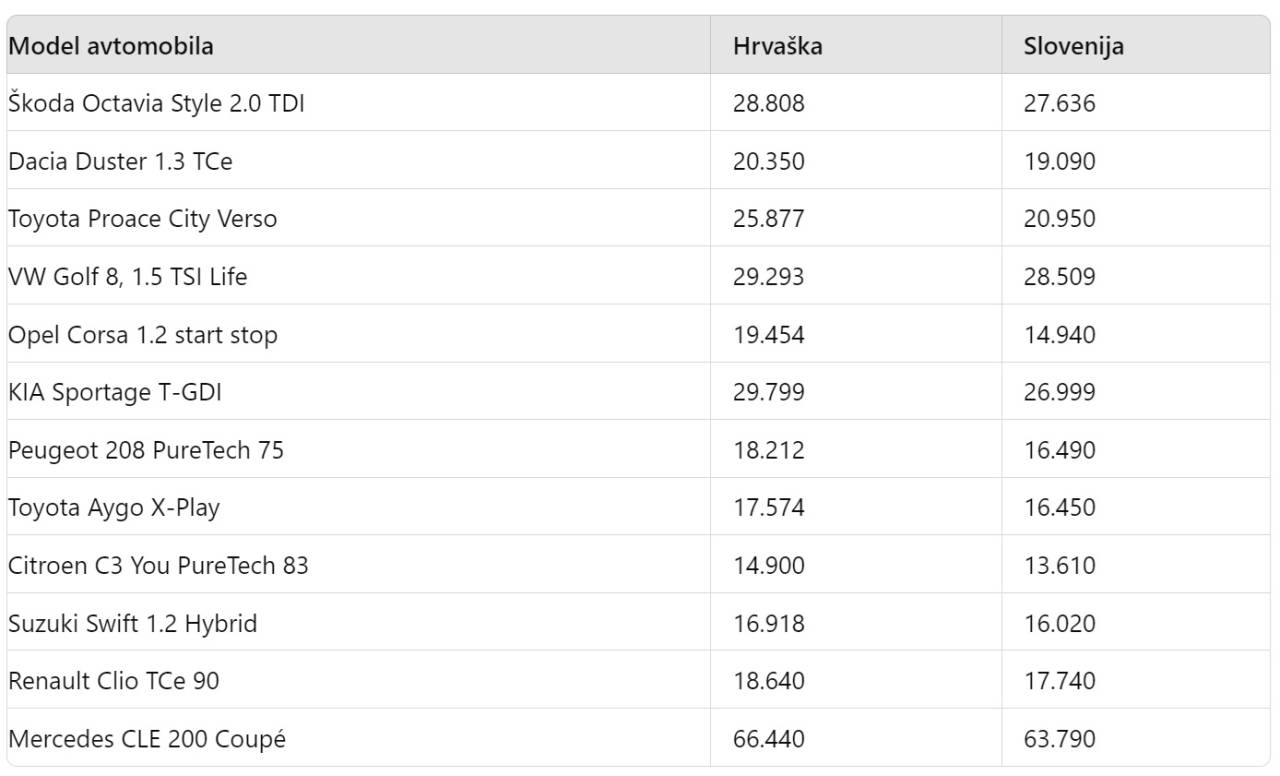Click the 'Slovenija' column header
The image size is (1280, 776).
click(x=1073, y=46)
